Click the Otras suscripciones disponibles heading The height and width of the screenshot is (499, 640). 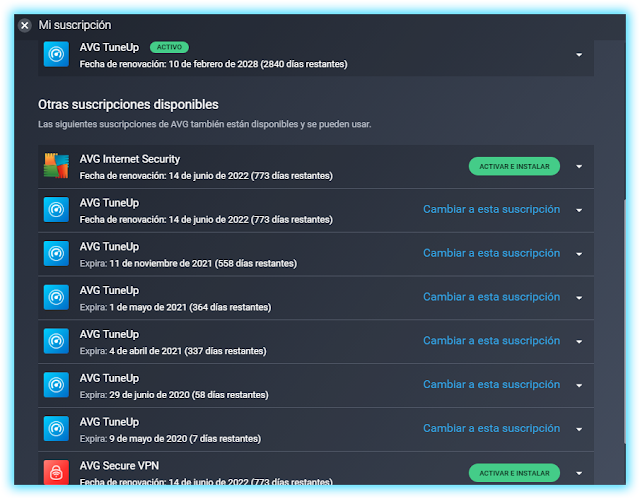click(x=128, y=105)
